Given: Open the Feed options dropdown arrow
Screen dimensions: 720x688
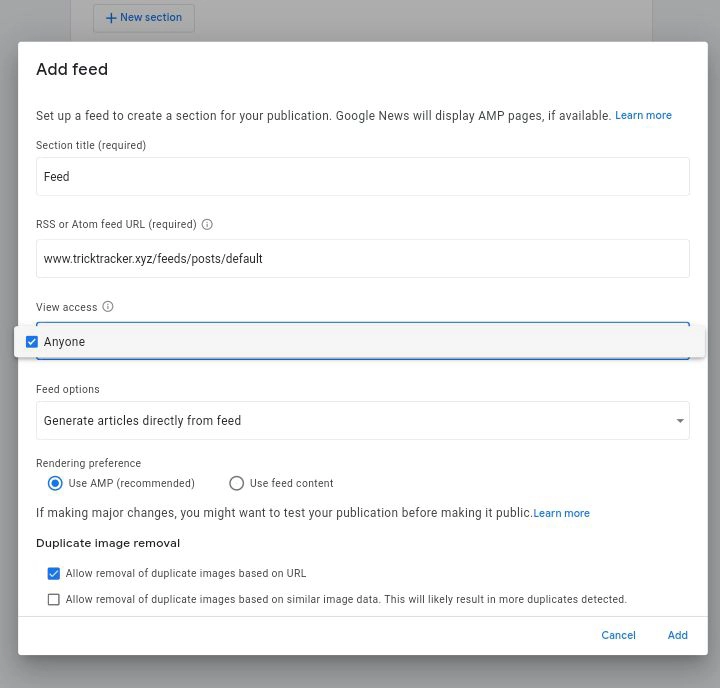Looking at the screenshot, I should (x=680, y=421).
